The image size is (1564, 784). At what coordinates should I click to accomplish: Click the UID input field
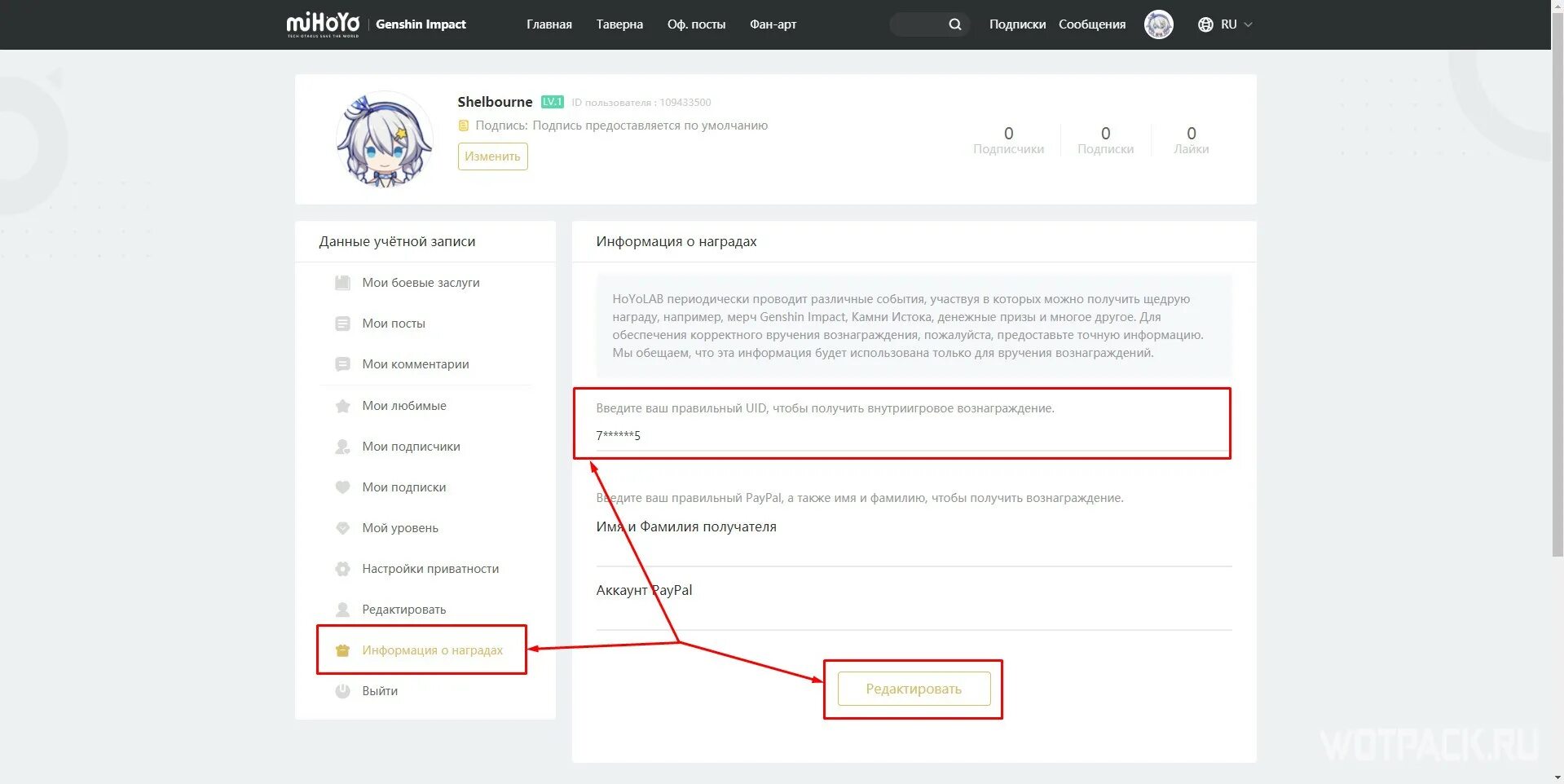(x=914, y=435)
